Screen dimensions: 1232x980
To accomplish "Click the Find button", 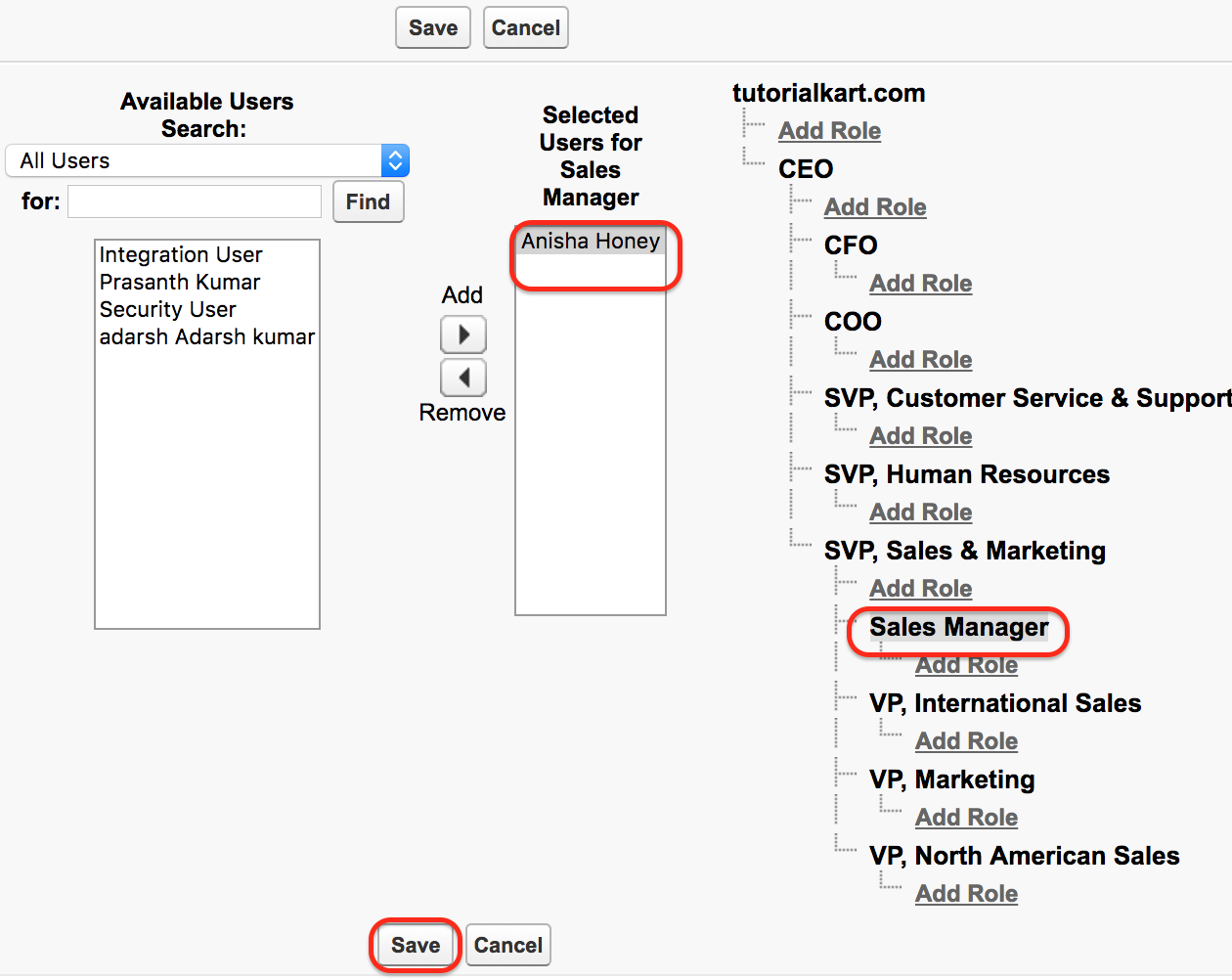I will [x=368, y=201].
